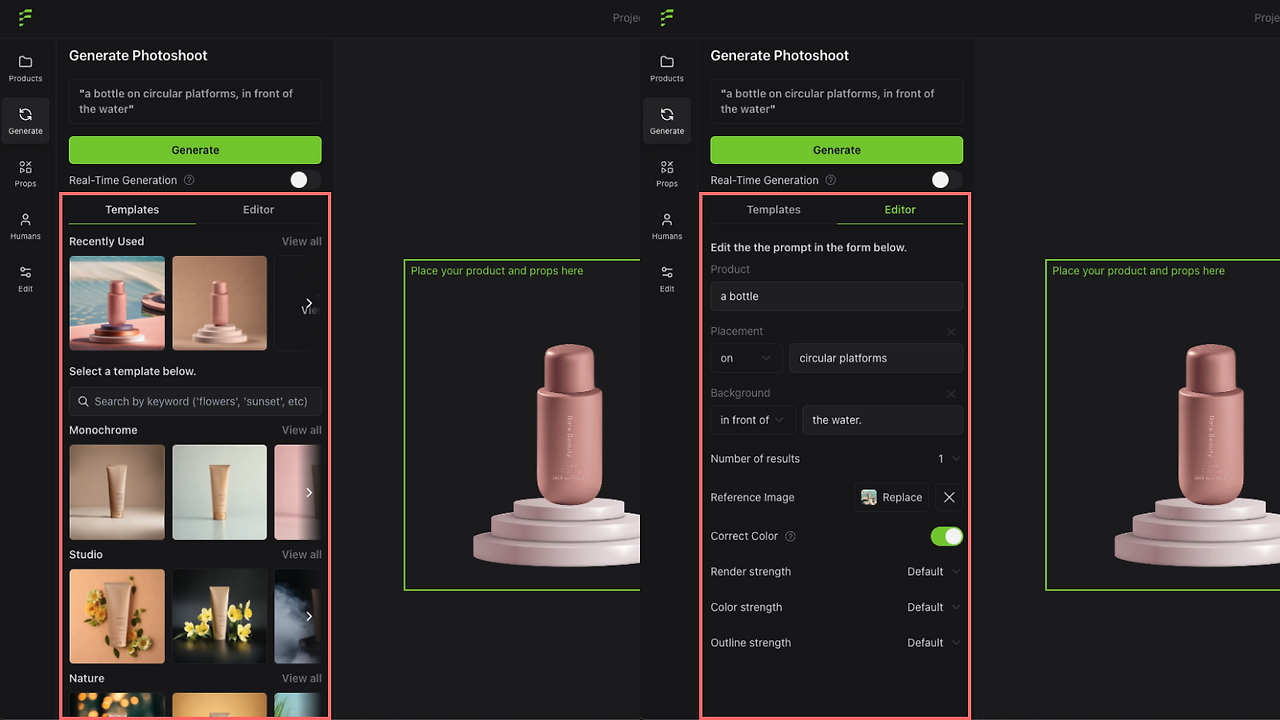
Task: Select the Templates tab in left screenshot
Action: (x=132, y=210)
